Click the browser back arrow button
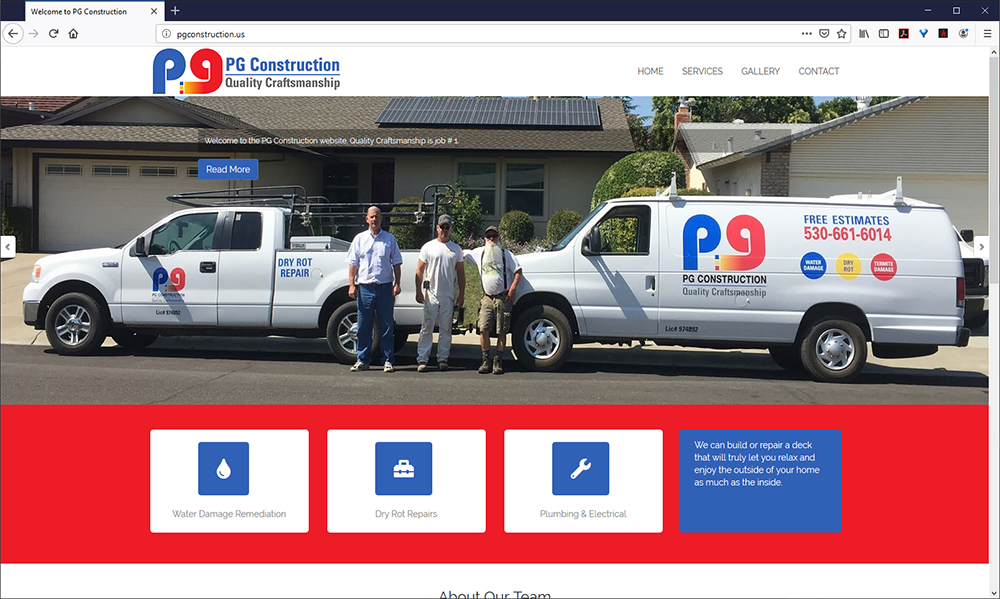 pos(13,34)
